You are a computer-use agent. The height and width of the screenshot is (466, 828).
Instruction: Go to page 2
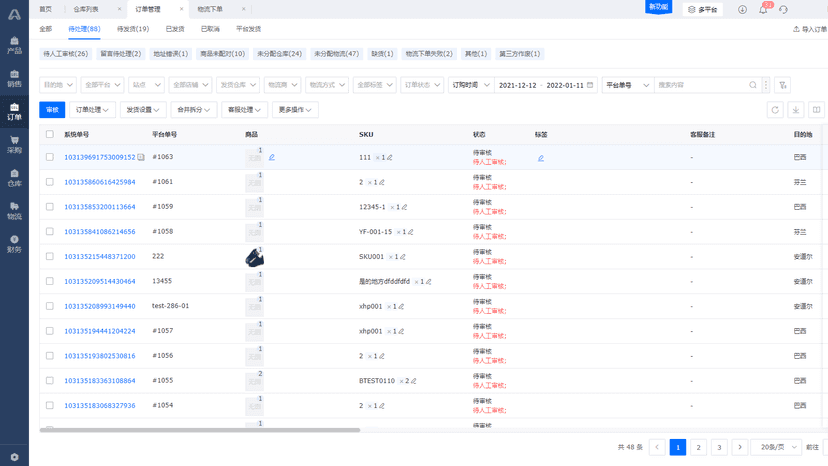click(x=698, y=448)
